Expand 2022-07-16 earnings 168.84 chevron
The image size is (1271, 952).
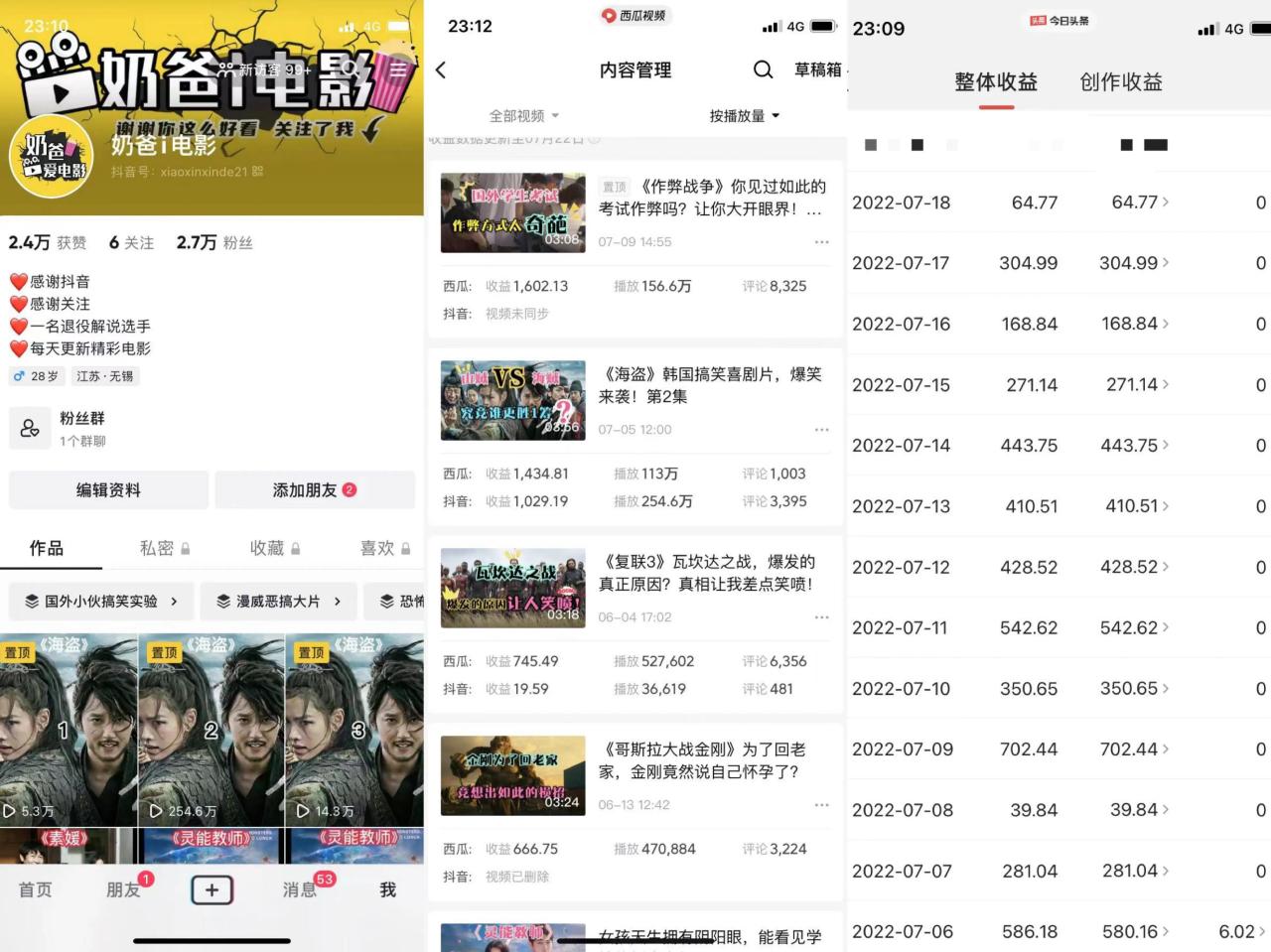1166,324
